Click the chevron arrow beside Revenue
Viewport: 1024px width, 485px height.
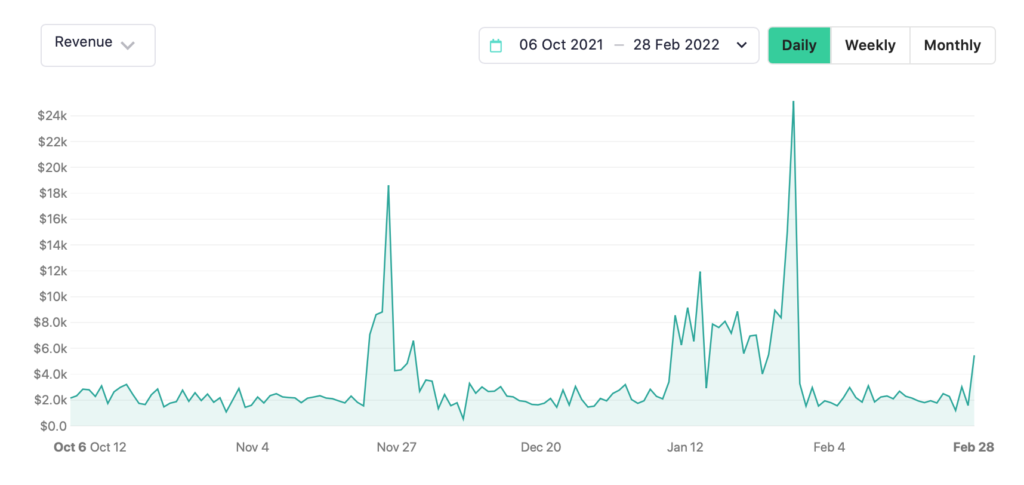pos(127,45)
